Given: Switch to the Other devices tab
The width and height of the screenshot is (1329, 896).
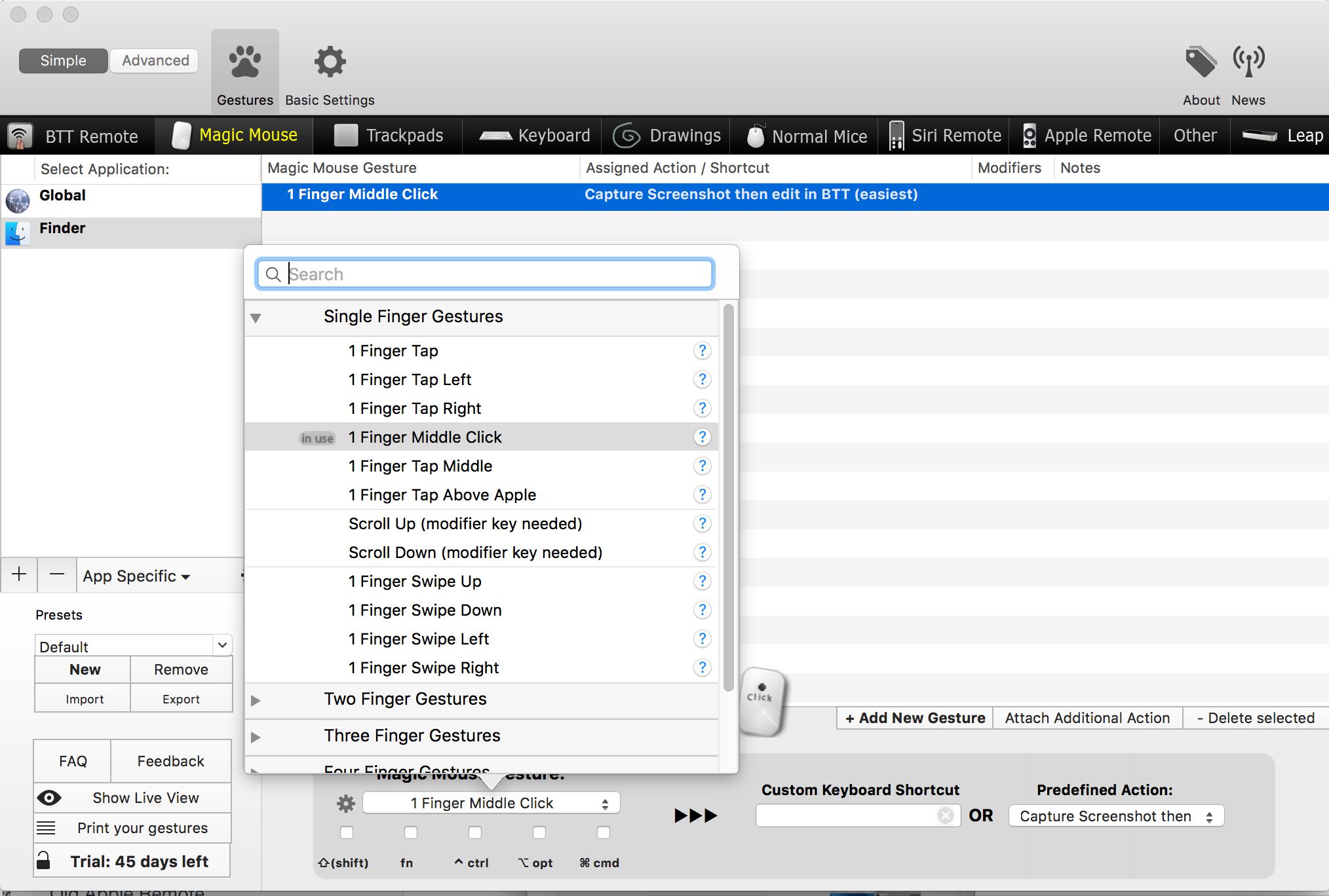Looking at the screenshot, I should pos(1195,136).
